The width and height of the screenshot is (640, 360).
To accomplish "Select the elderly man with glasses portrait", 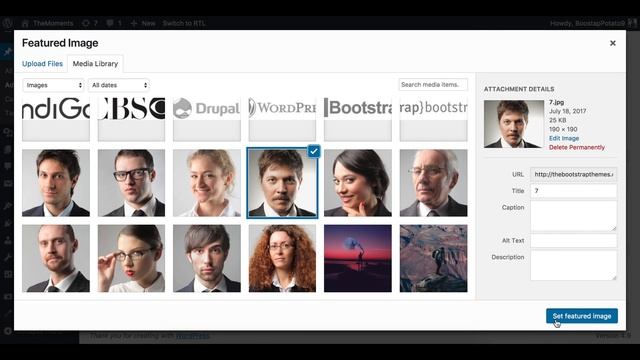I will [433, 183].
